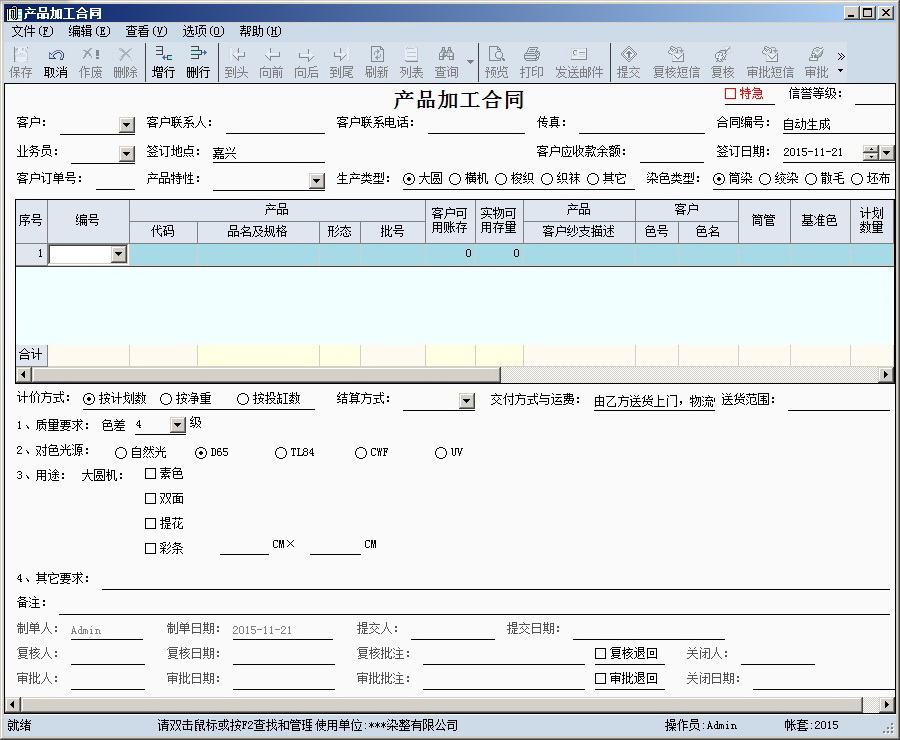Click the 复核短信 toolbar icon
The height and width of the screenshot is (740, 900).
click(676, 62)
